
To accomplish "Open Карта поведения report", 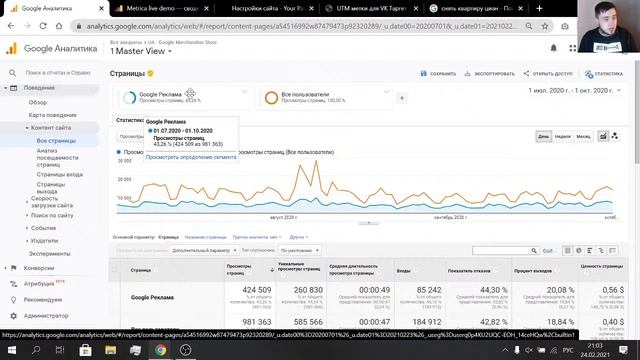I will (52, 115).
